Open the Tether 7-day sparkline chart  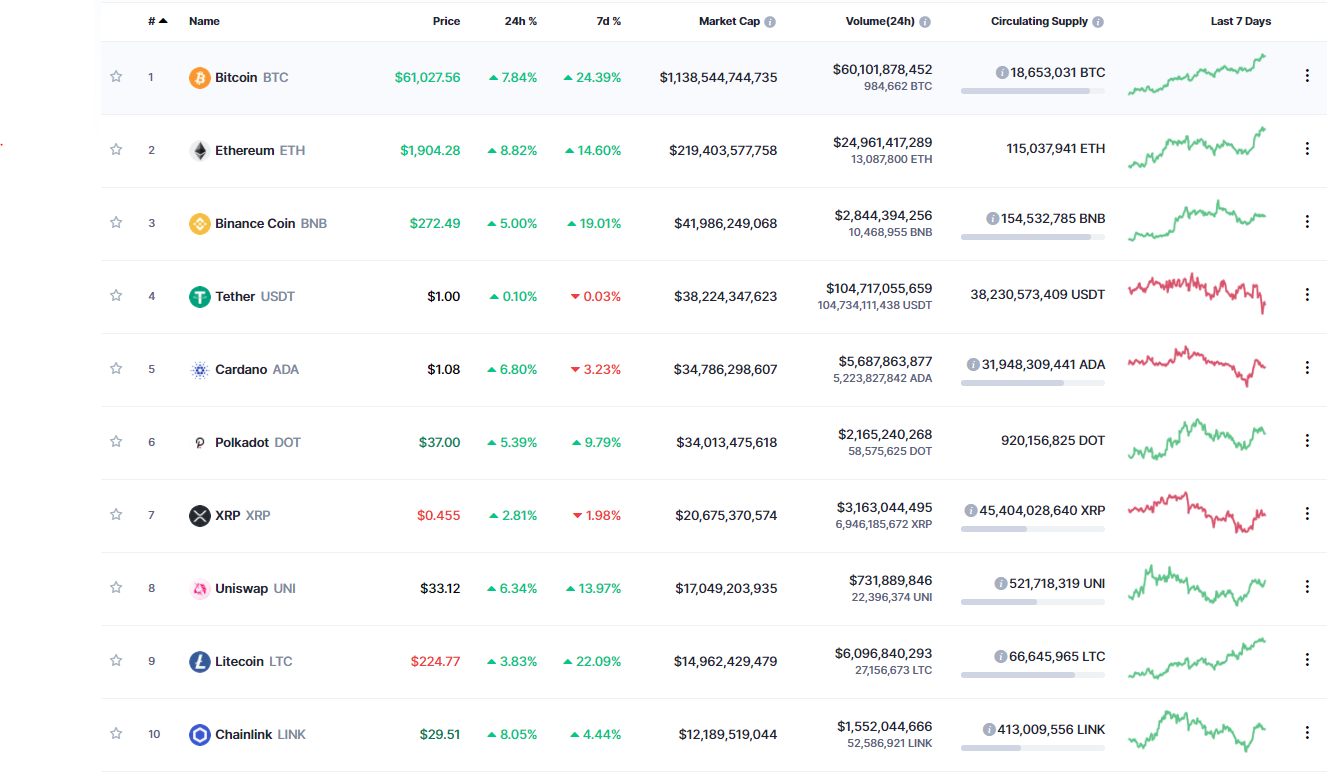(x=1197, y=294)
